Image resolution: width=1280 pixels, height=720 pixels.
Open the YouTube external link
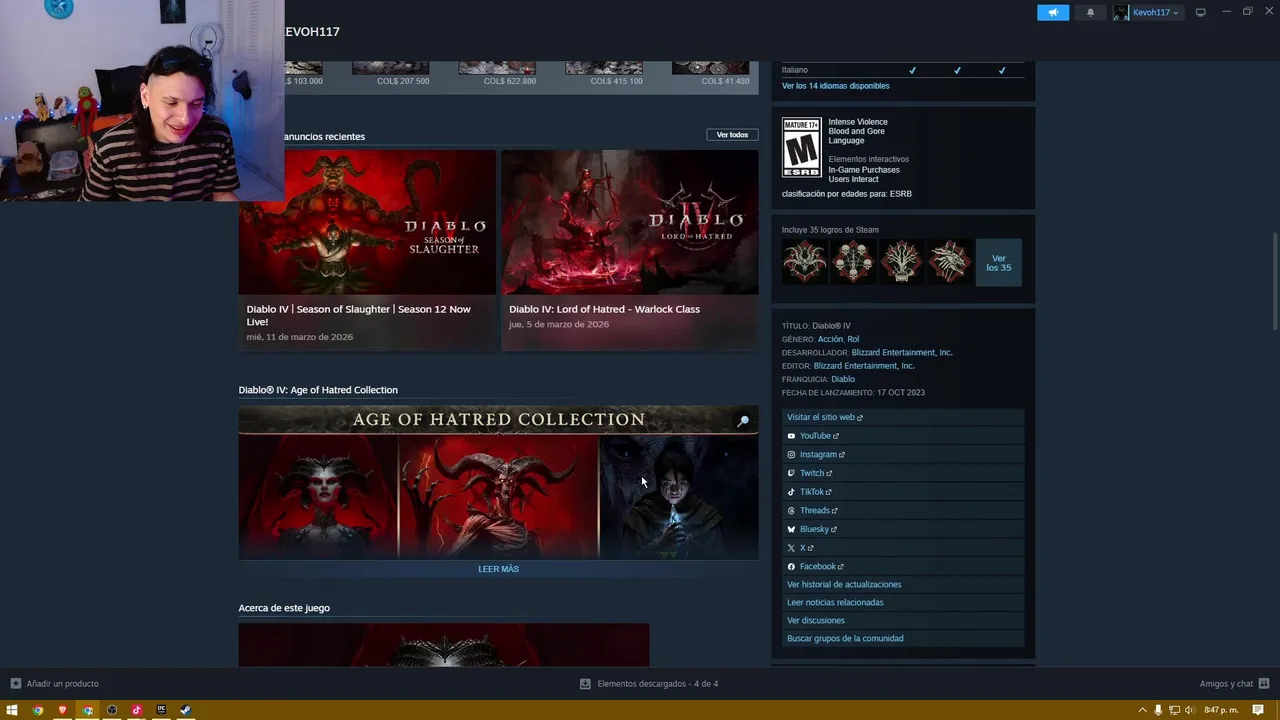pos(819,436)
